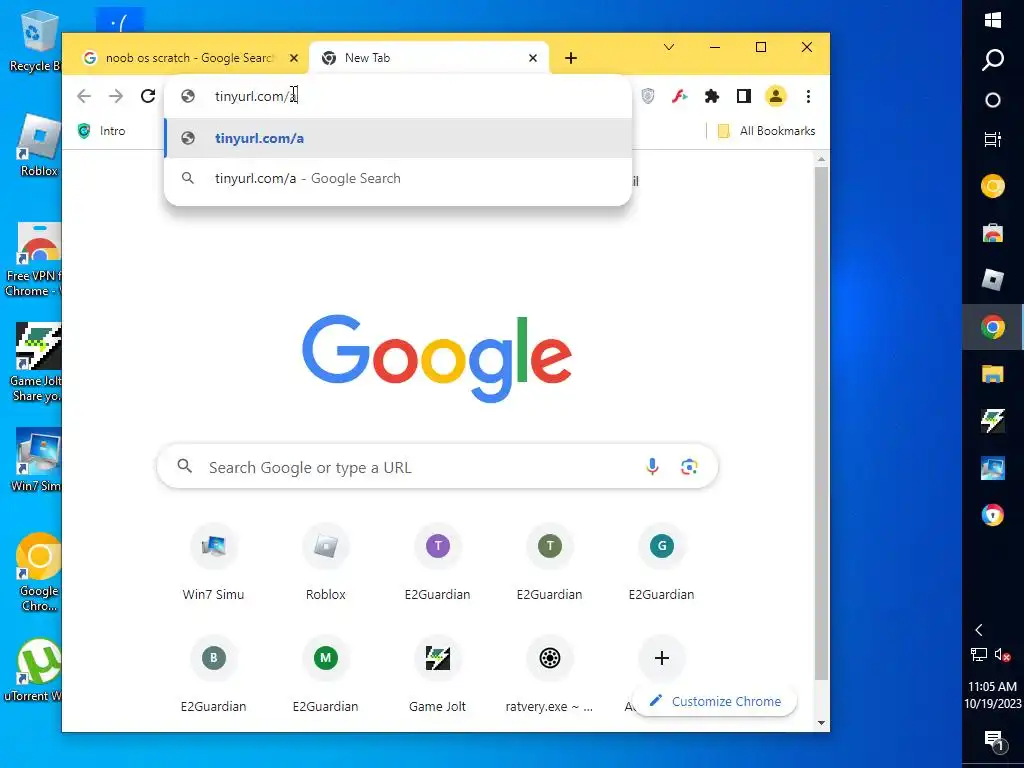Click the muted volume tray icon

coord(1002,654)
